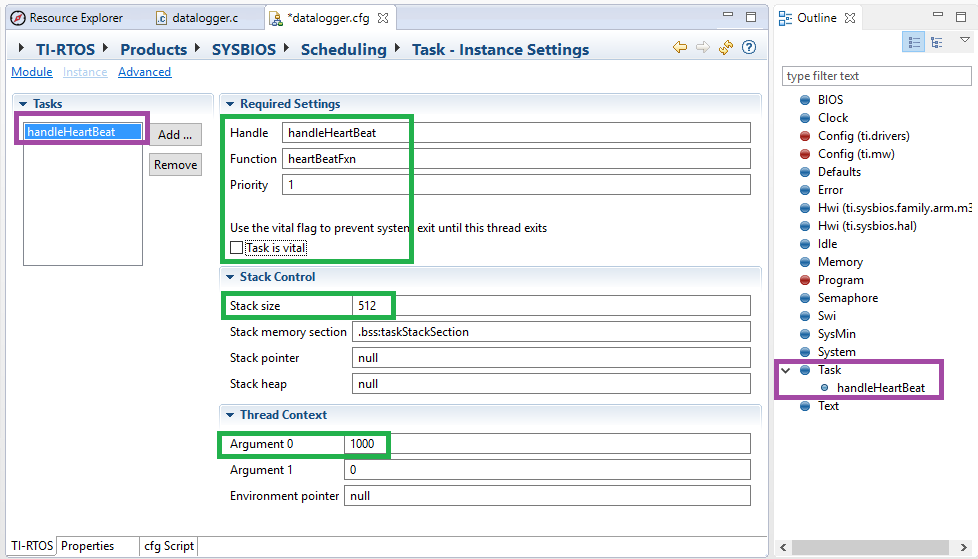The image size is (978, 559).
Task: Open the Outline view menu dropdown arrow
Action: (x=964, y=41)
